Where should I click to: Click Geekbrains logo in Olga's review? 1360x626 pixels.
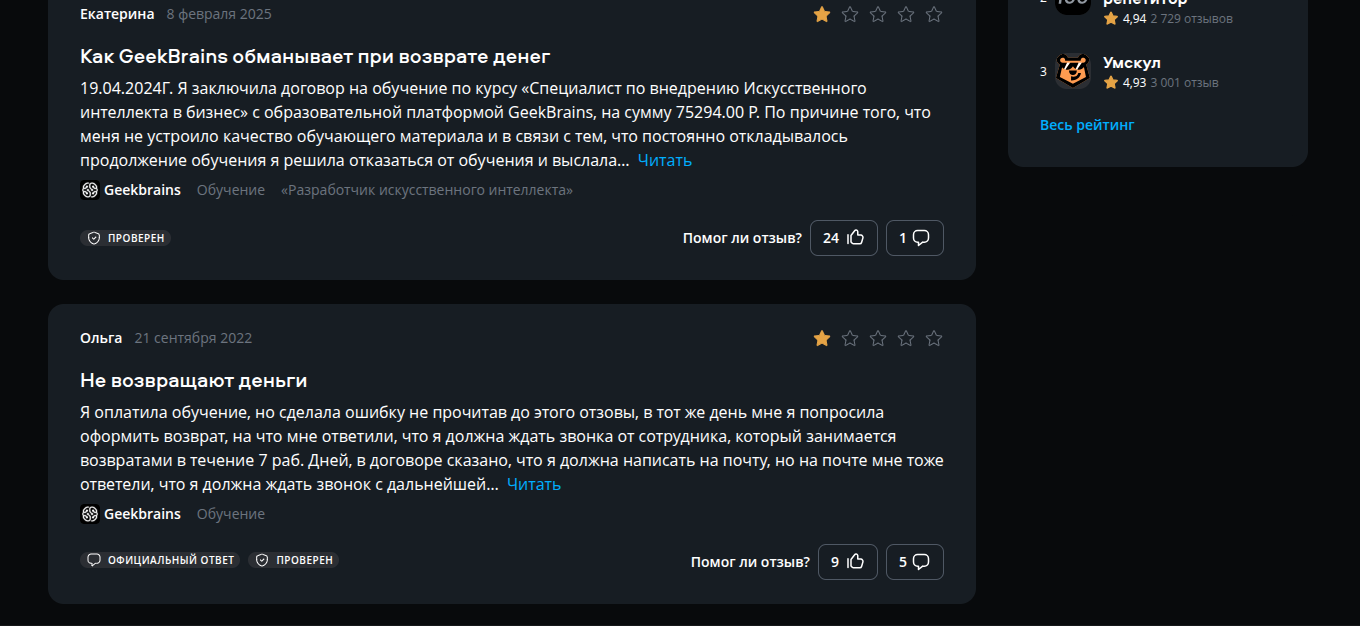click(90, 514)
